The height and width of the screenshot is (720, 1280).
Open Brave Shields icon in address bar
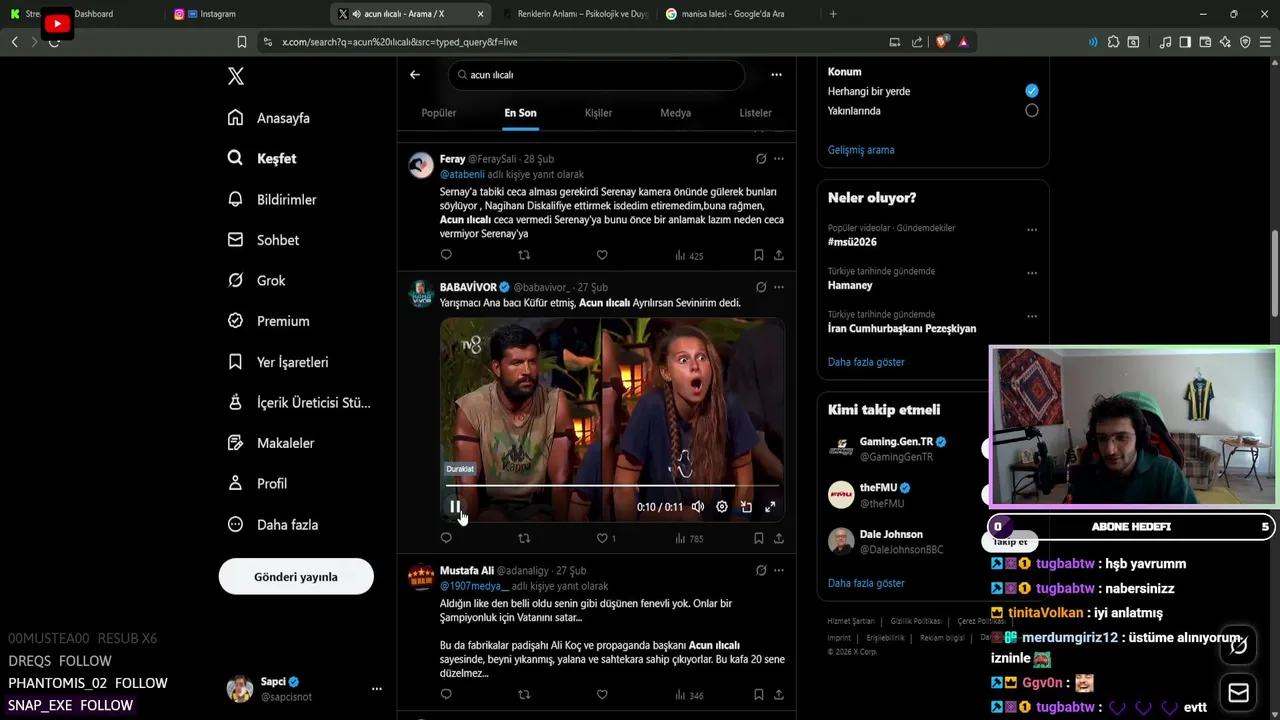[941, 42]
